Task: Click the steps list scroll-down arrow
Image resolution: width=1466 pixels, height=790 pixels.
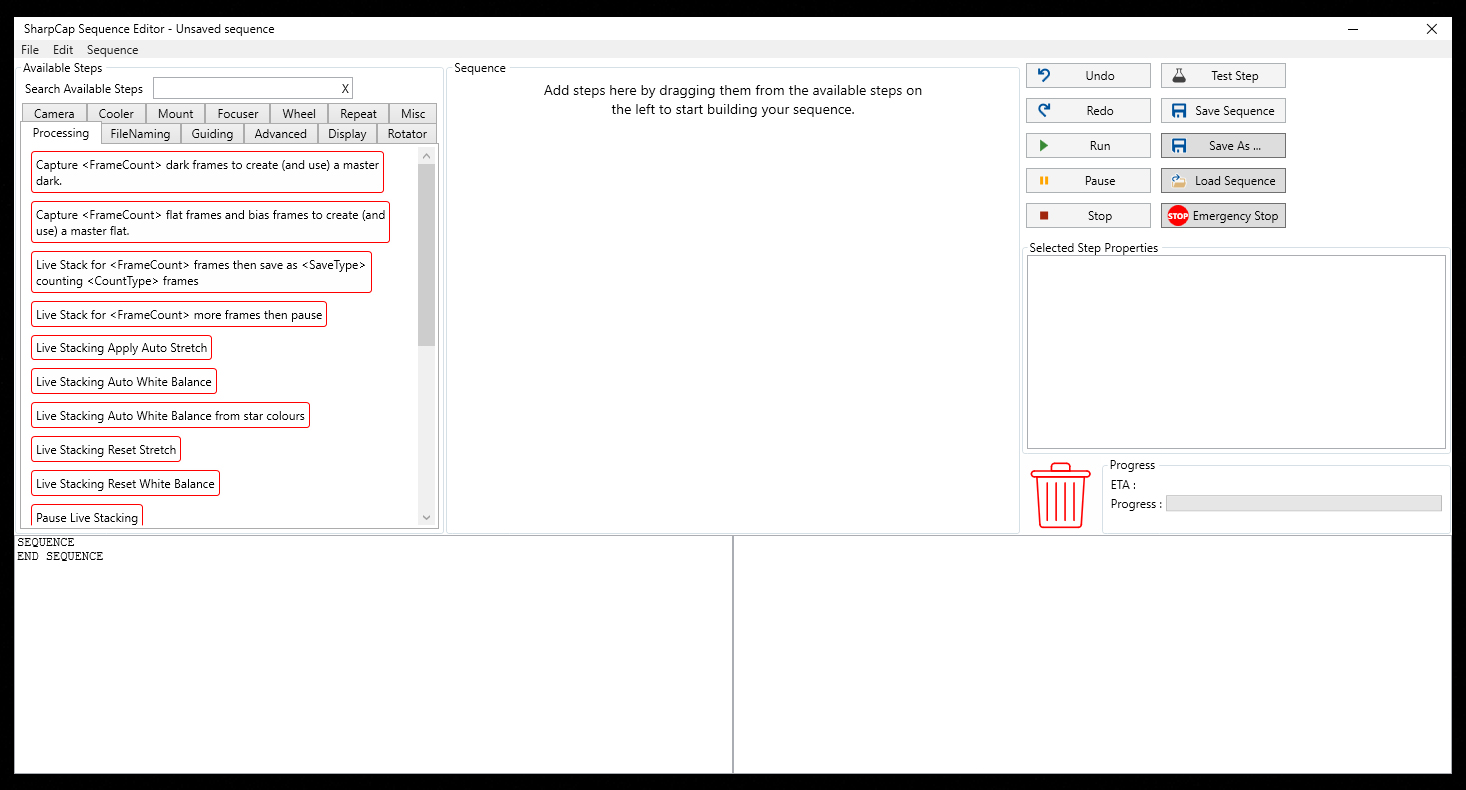Action: [x=427, y=518]
